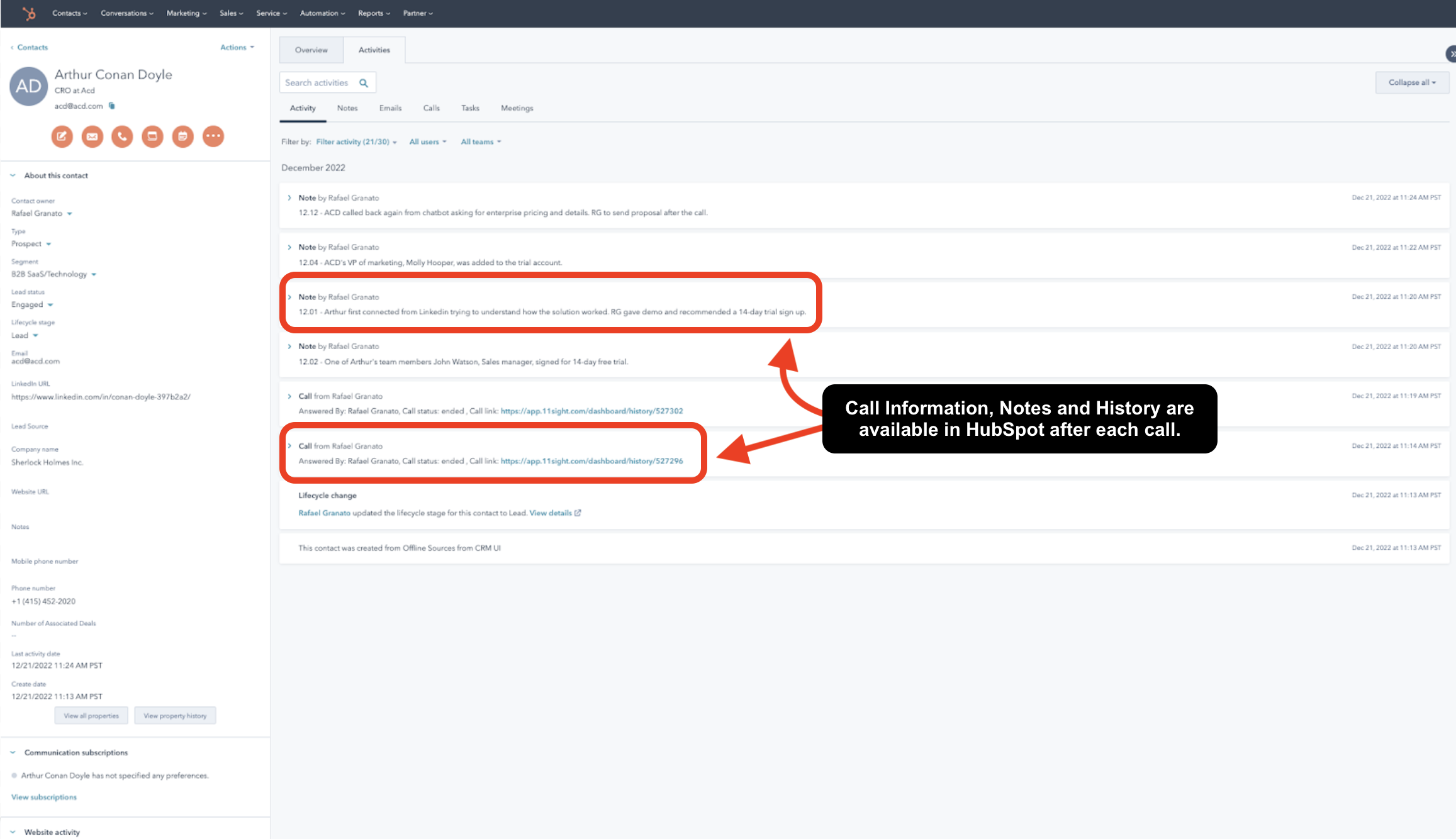Change contact owner Rafael Granato dropdown
The image size is (1456, 839).
coord(42,213)
